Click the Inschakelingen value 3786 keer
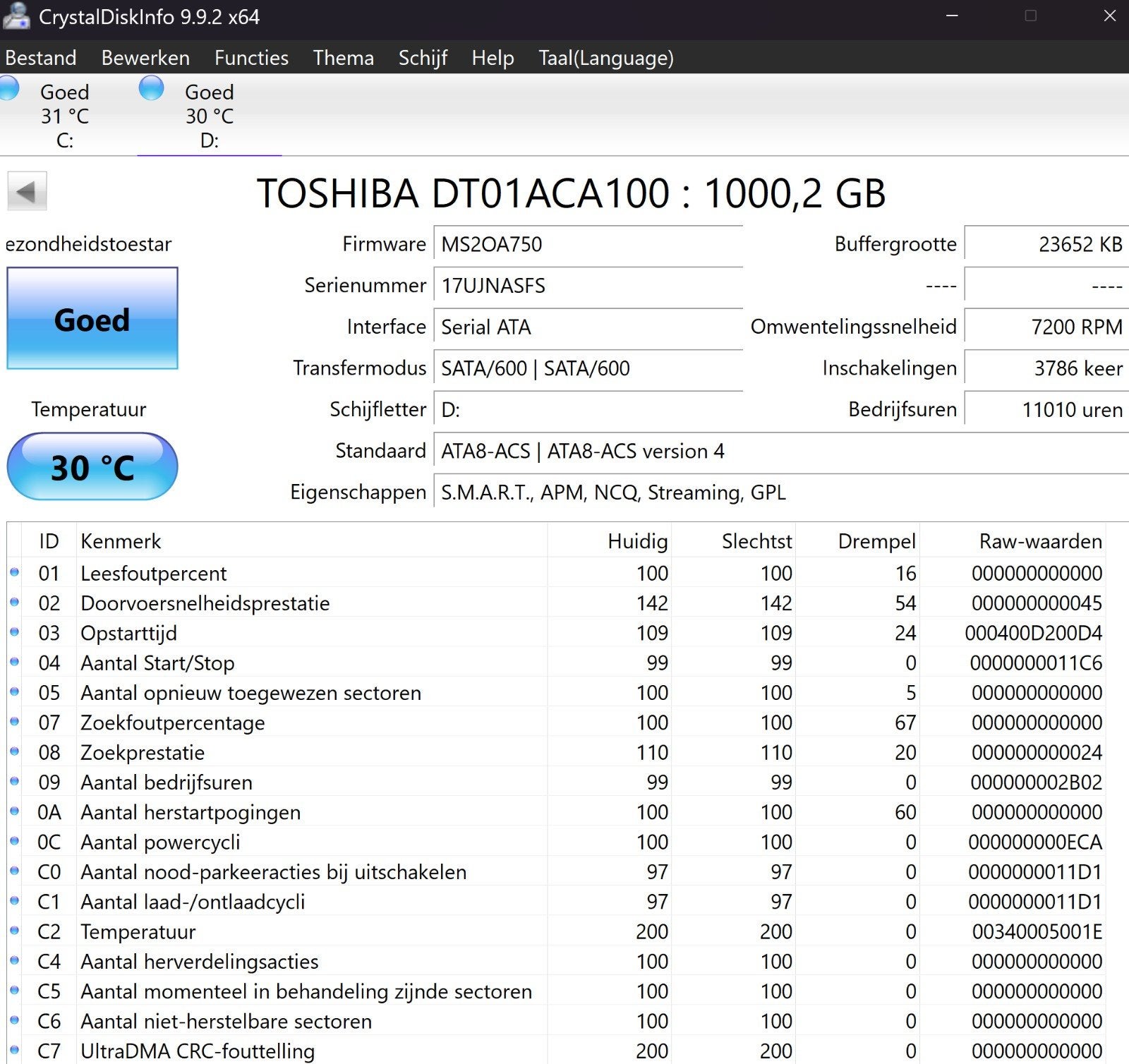This screenshot has width=1129, height=1064. (1046, 368)
